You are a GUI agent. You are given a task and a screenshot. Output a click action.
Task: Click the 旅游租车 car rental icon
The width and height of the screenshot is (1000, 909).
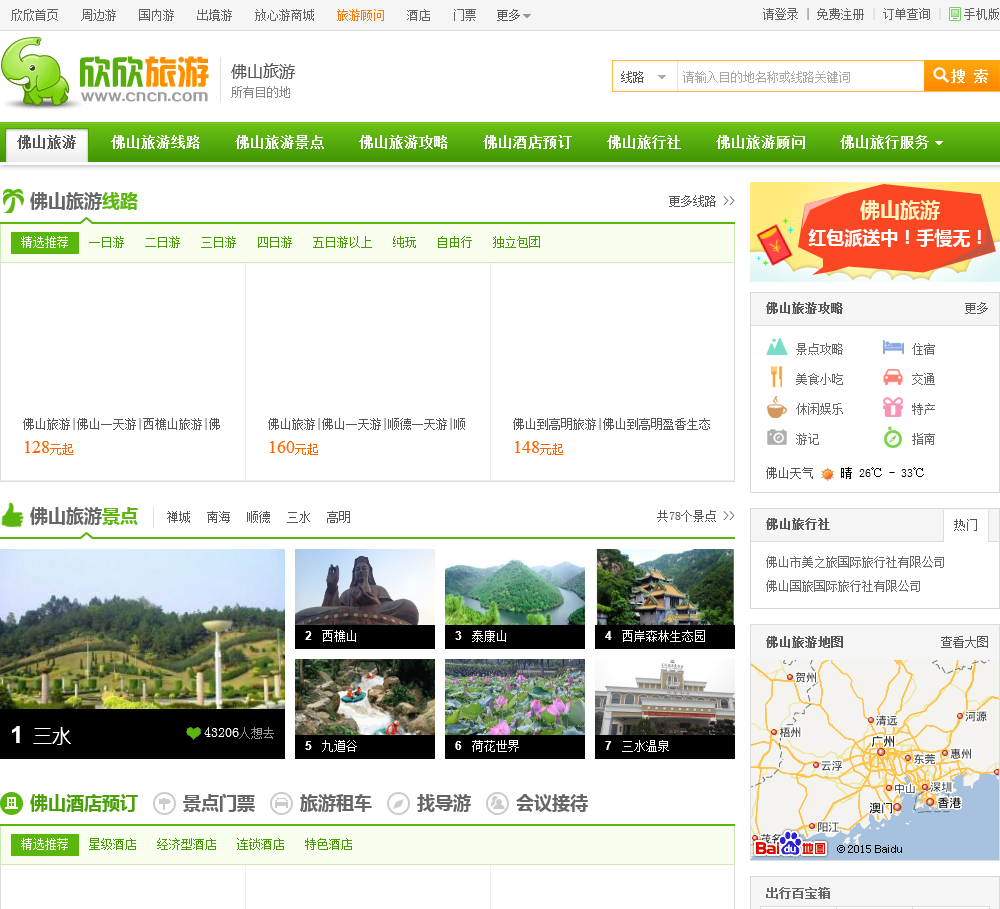pyautogui.click(x=281, y=803)
